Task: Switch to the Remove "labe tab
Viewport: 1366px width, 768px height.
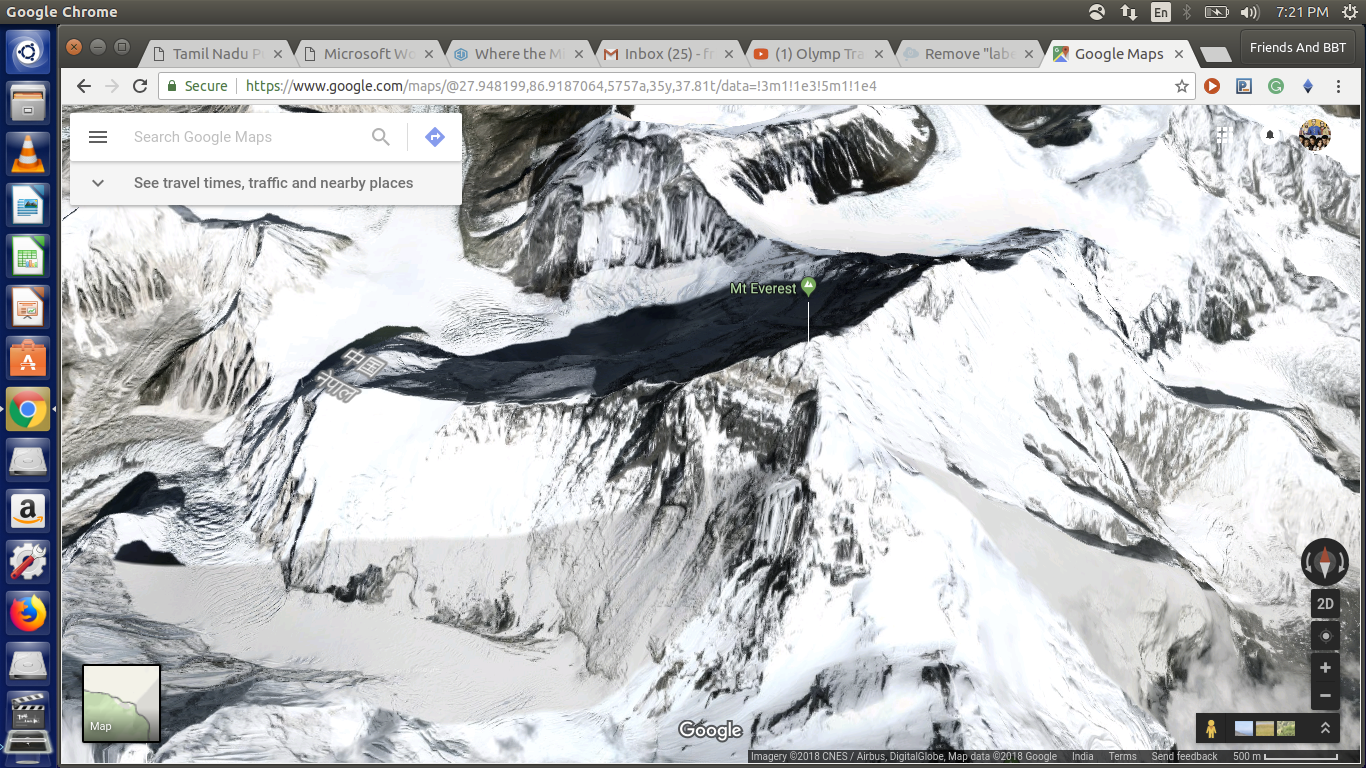Action: (x=968, y=54)
